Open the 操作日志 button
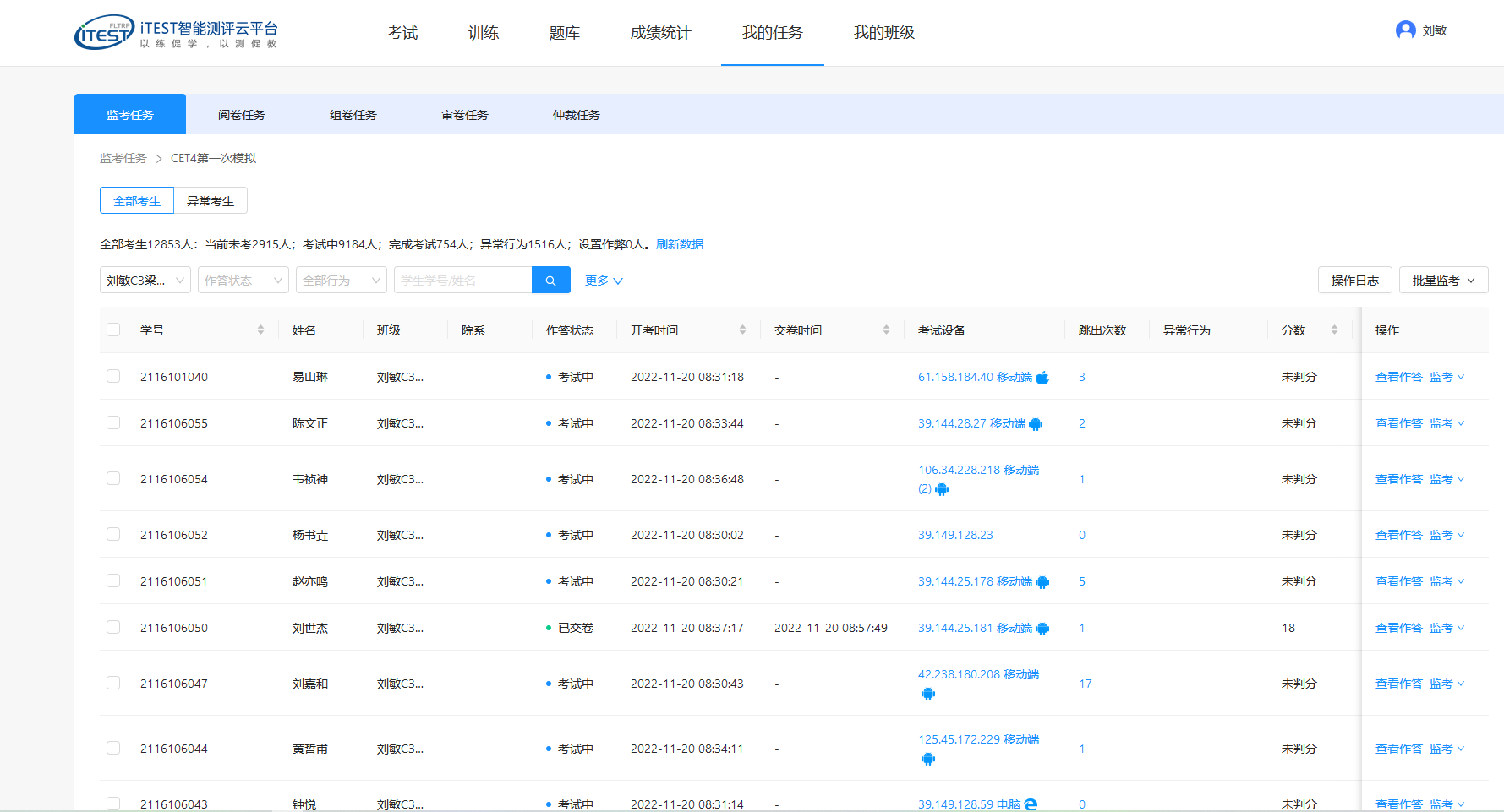This screenshot has height=812, width=1504. click(x=1354, y=281)
